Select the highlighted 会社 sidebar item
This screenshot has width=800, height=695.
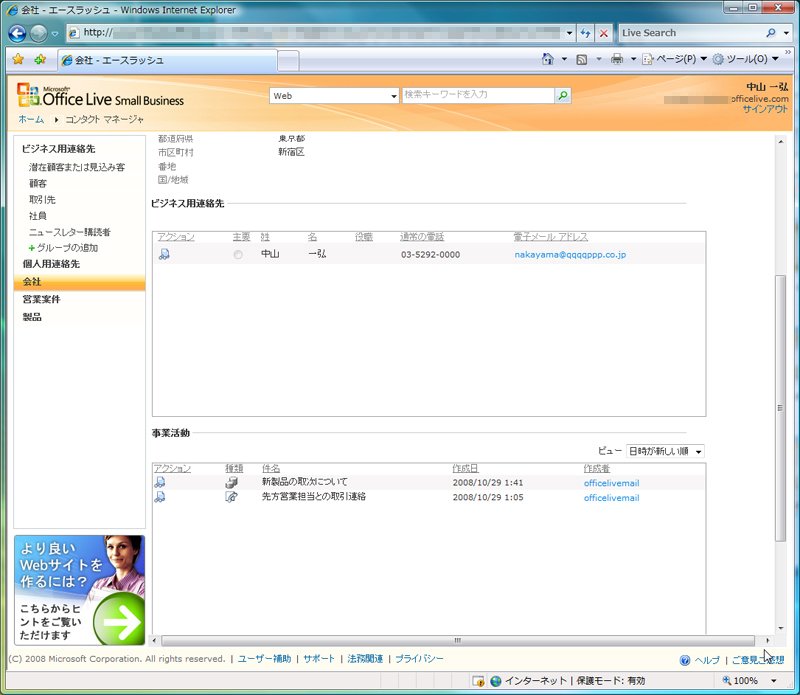click(80, 282)
